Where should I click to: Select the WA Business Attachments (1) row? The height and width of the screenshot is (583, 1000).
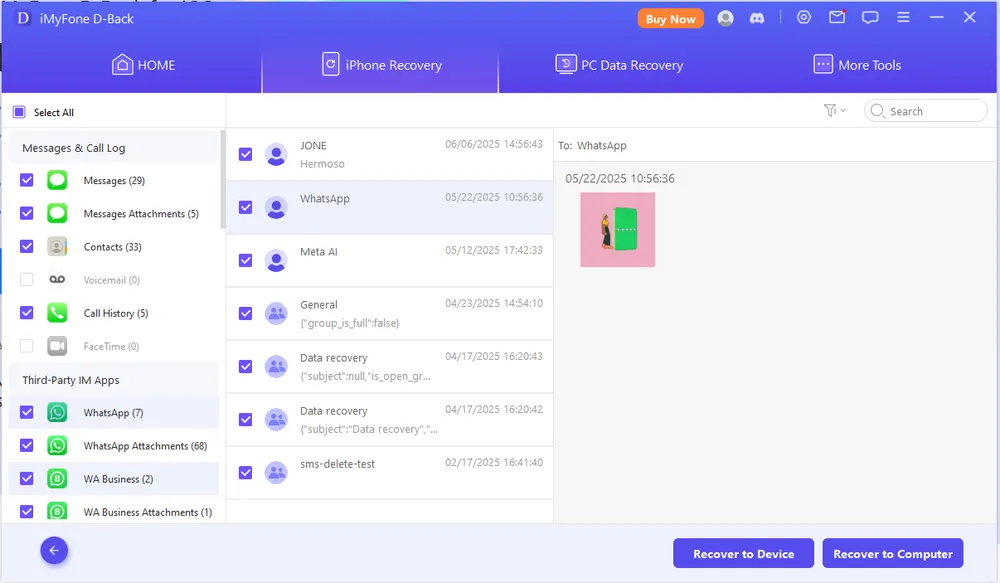pos(114,512)
